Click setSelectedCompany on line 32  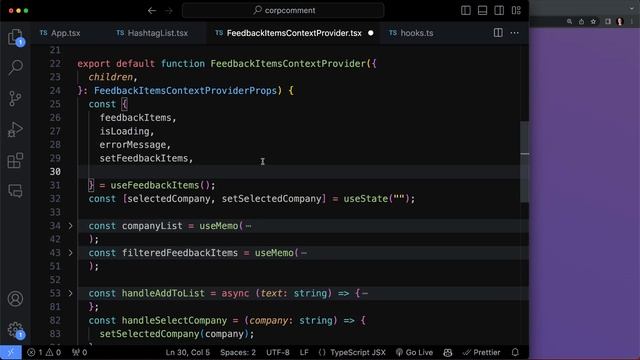(x=271, y=199)
